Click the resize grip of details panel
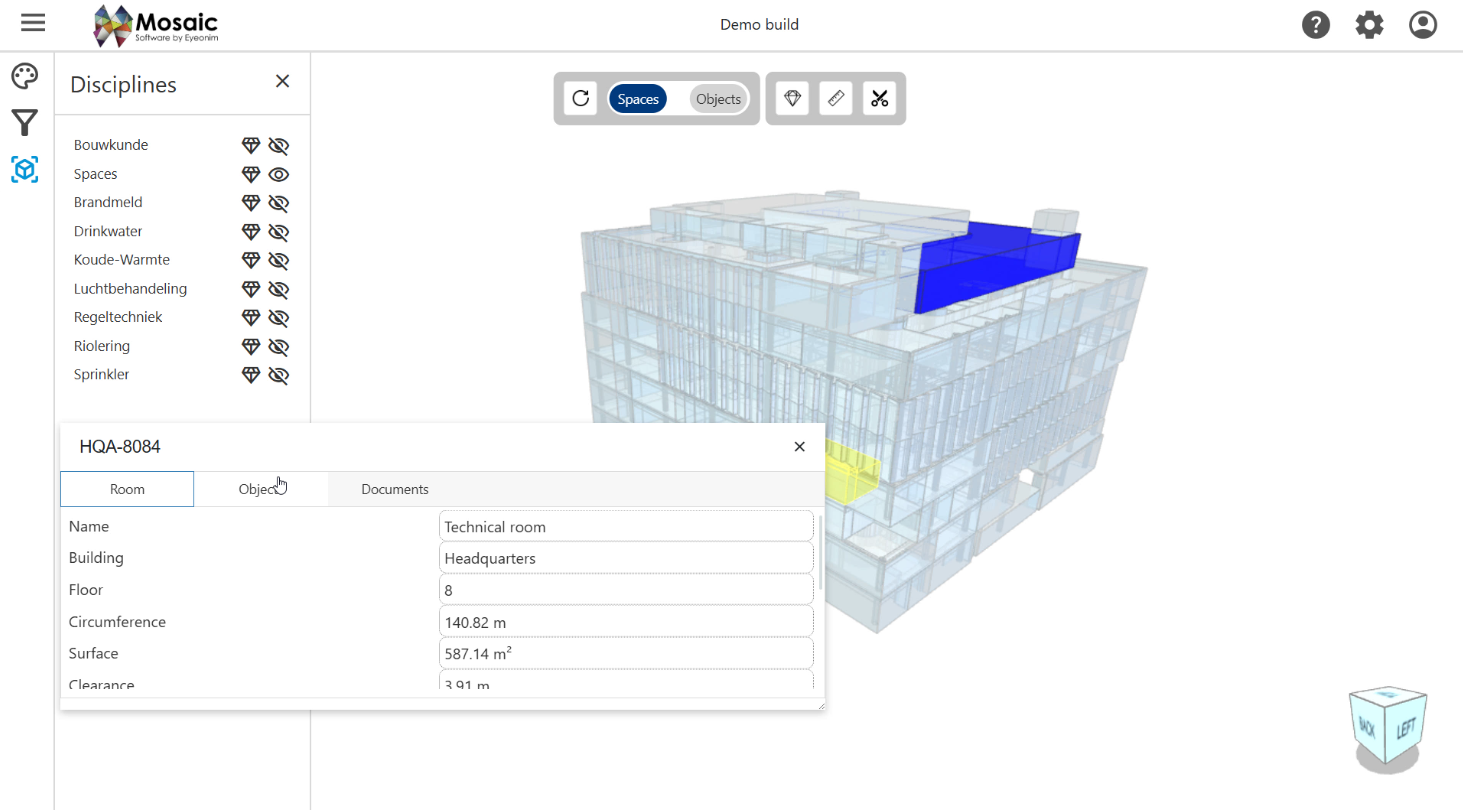The height and width of the screenshot is (810, 1463). pos(820,705)
